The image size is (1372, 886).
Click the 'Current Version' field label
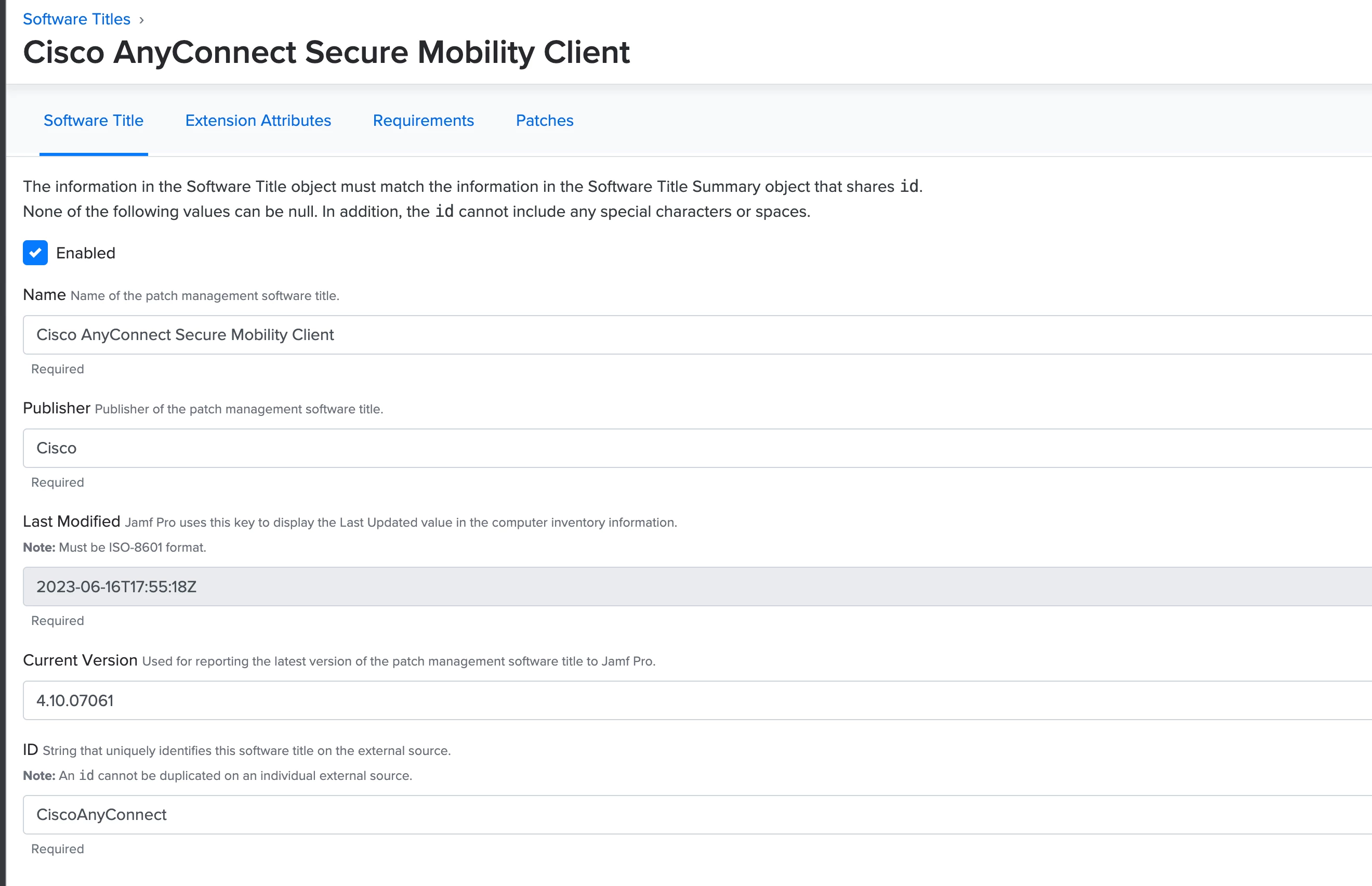[x=80, y=660]
